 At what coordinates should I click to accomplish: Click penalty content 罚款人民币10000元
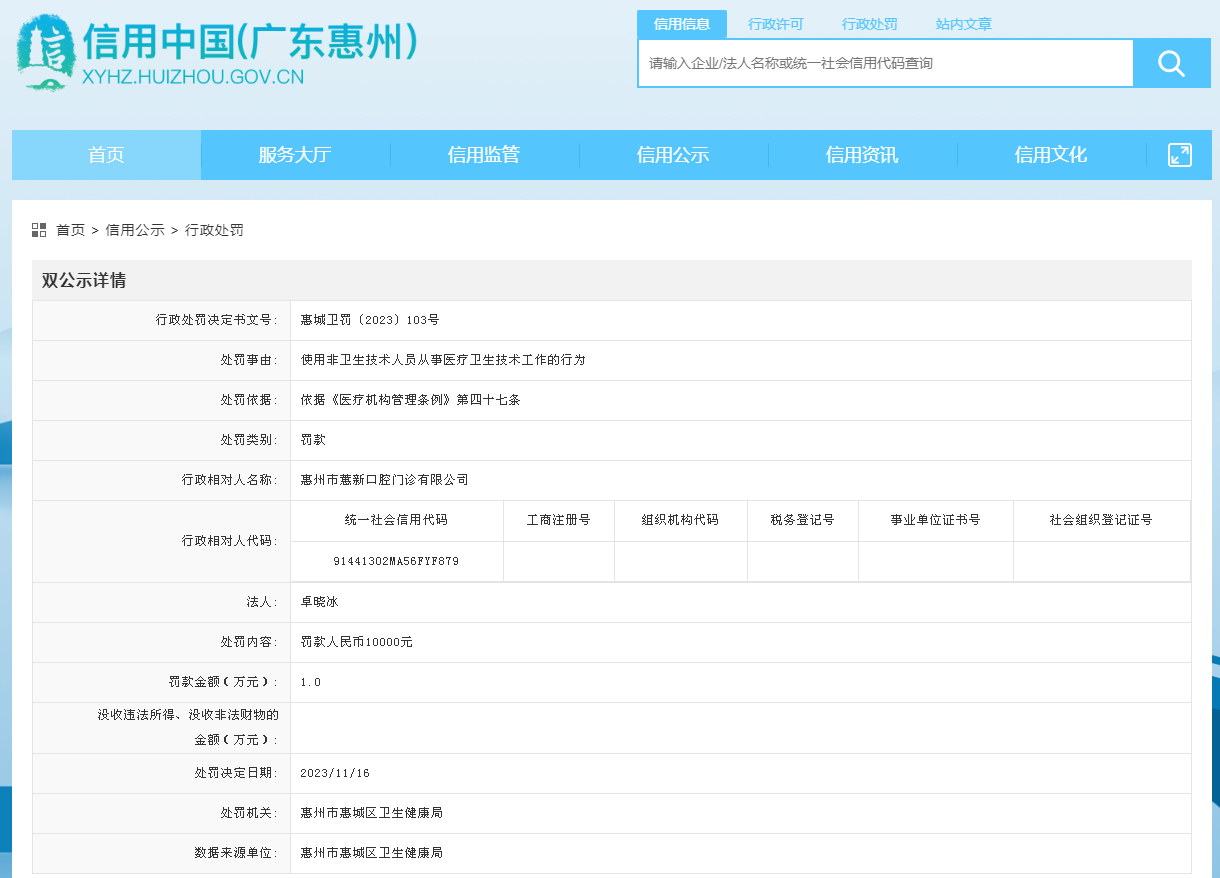[x=357, y=642]
